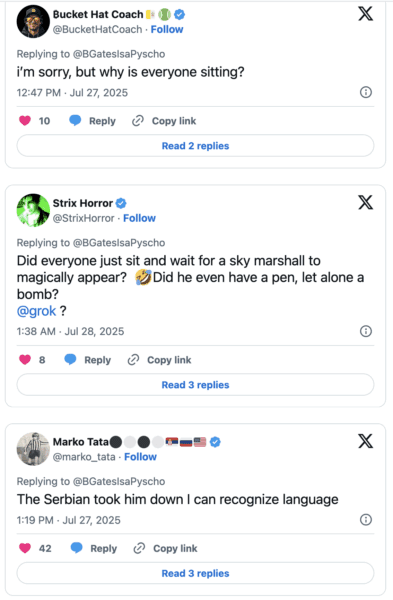Image resolution: width=393 pixels, height=600 pixels.
Task: Follow the @marko_tata account
Action: (x=140, y=457)
